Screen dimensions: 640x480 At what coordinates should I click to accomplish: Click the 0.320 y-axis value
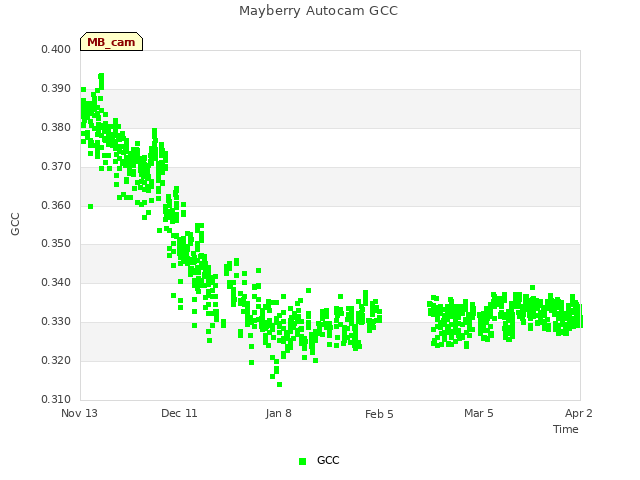click(x=56, y=360)
